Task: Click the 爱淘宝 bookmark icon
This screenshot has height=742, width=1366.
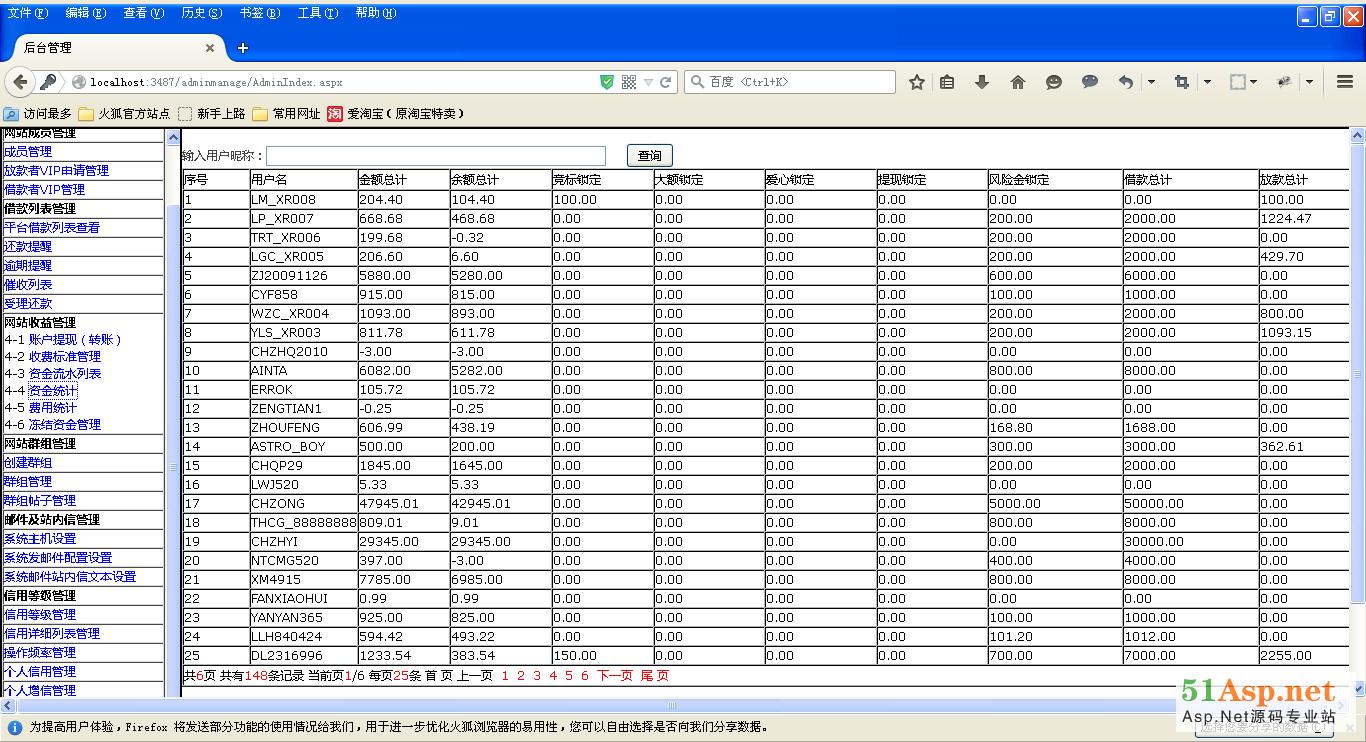Action: pos(335,114)
